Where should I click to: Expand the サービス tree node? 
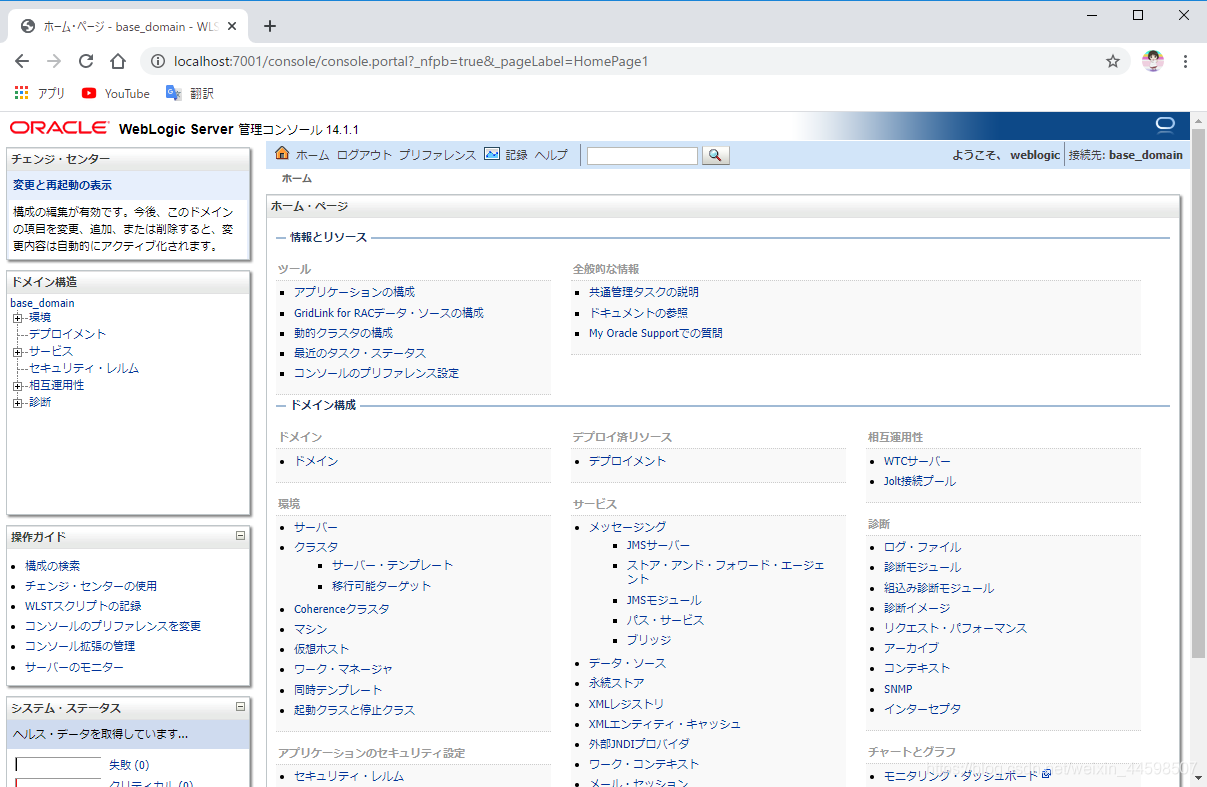coord(17,352)
